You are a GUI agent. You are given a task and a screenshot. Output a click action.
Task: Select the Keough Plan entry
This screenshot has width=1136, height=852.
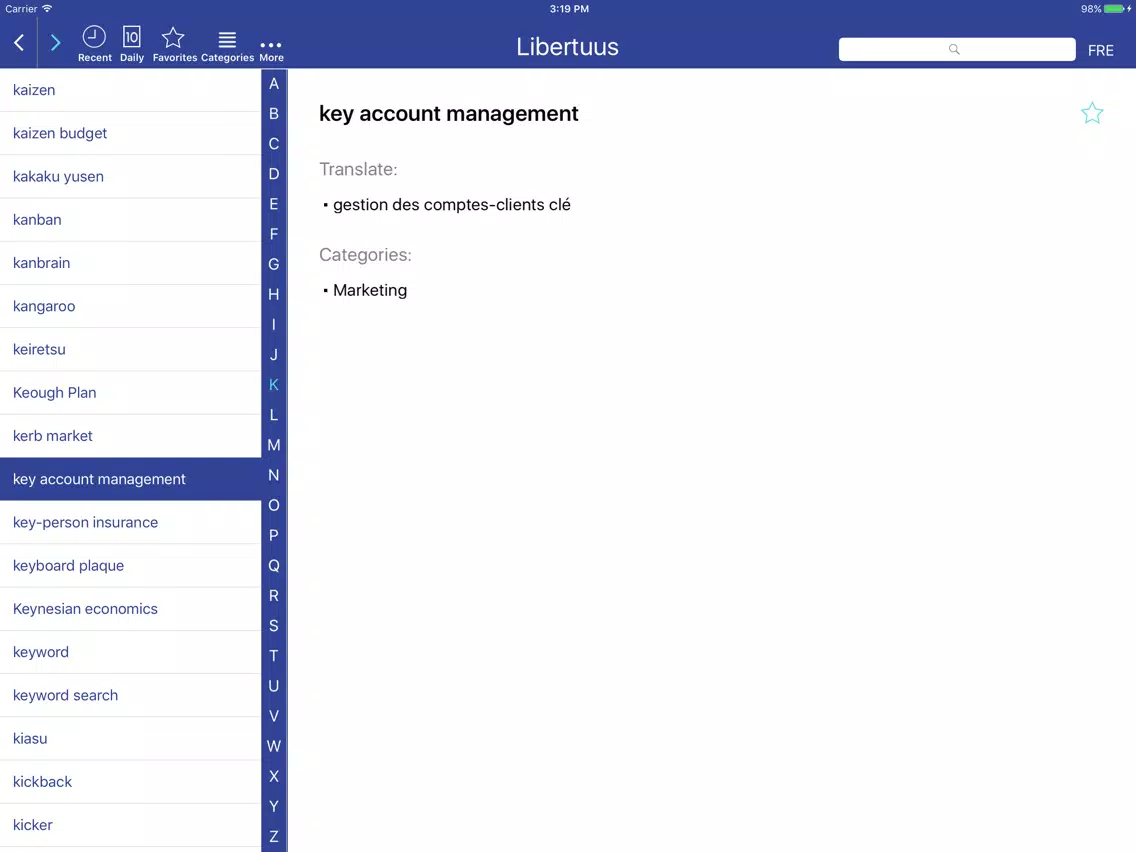(x=130, y=393)
